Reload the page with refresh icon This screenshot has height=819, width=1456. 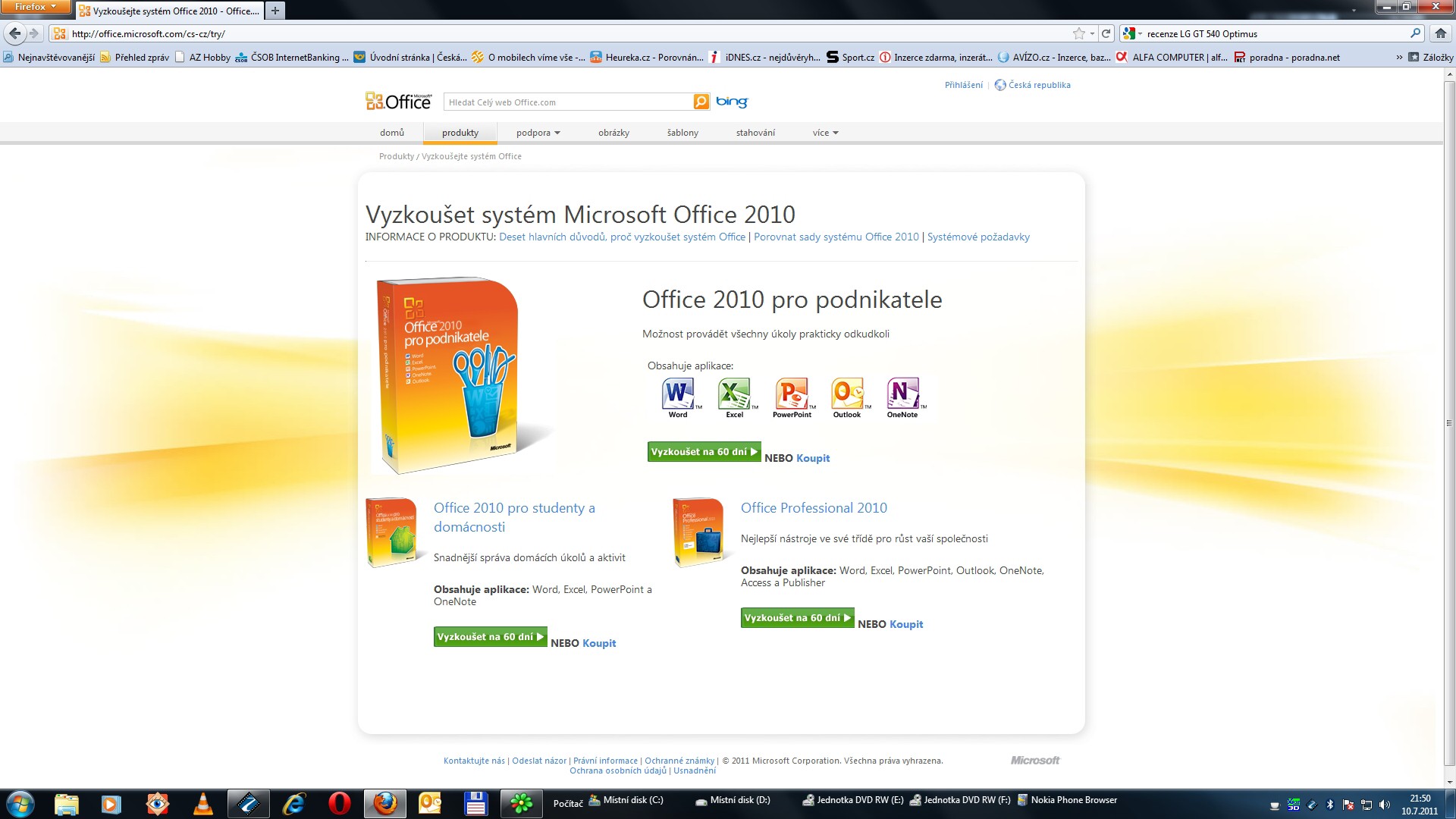click(1106, 33)
